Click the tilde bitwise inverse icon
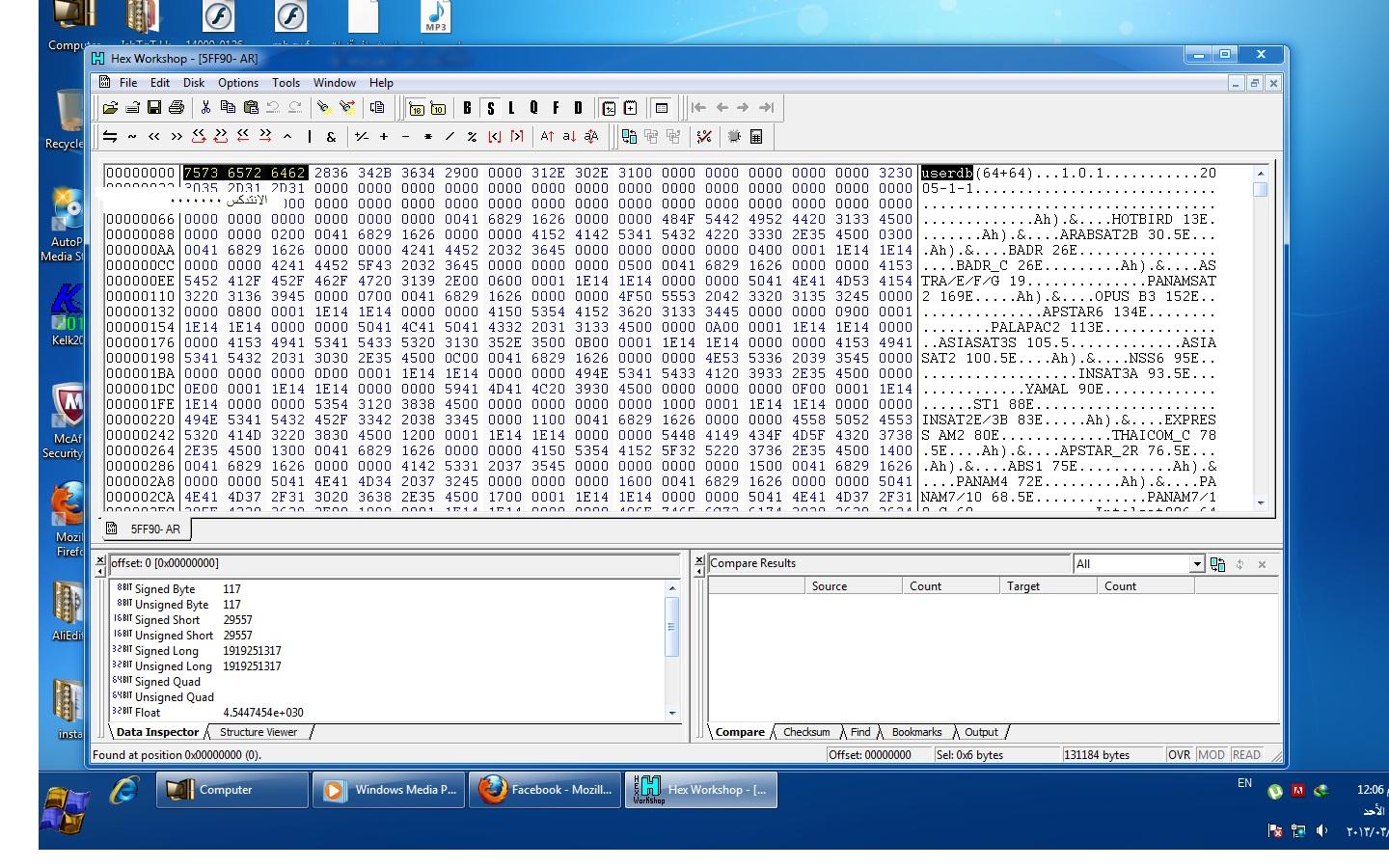The width and height of the screenshot is (1389, 868). click(132, 137)
